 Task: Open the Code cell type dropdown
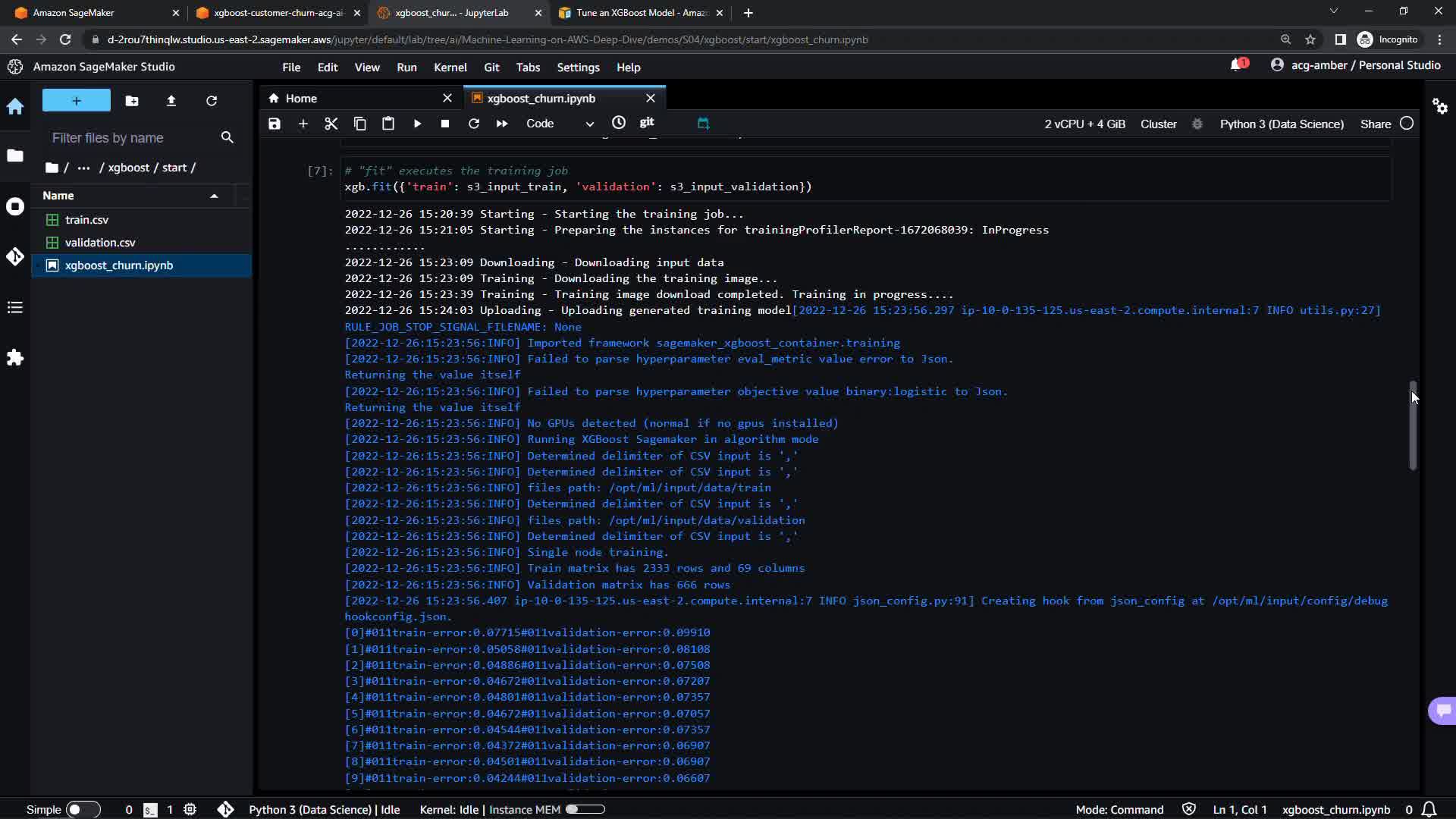point(560,124)
